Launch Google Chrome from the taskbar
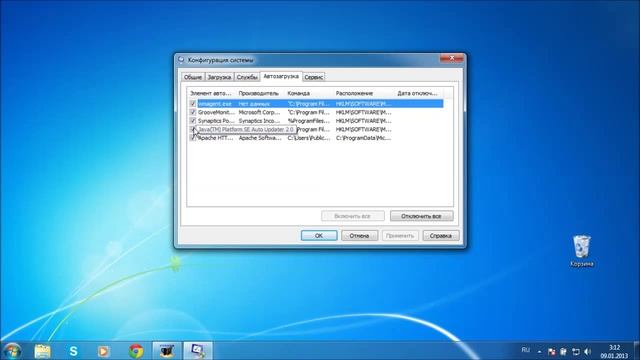The image size is (640, 360). [136, 351]
